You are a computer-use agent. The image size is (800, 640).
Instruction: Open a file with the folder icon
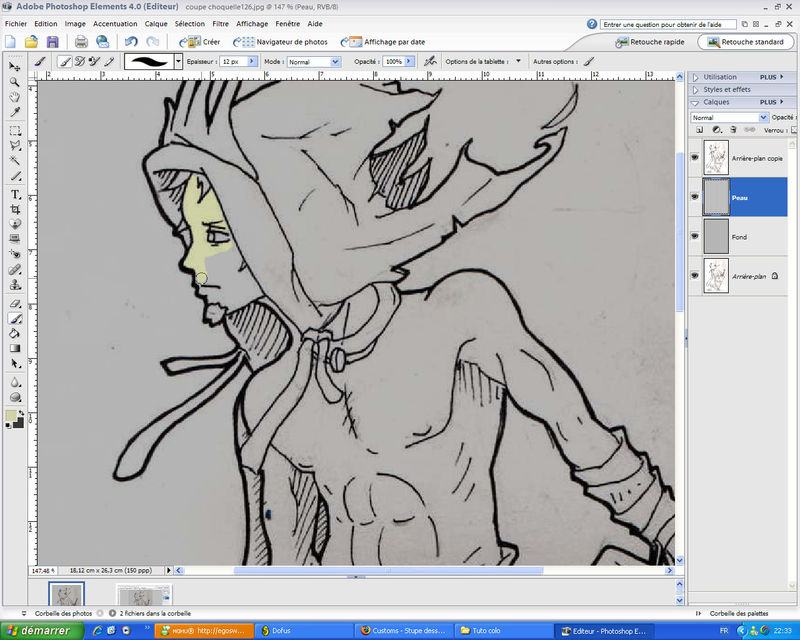[32, 42]
